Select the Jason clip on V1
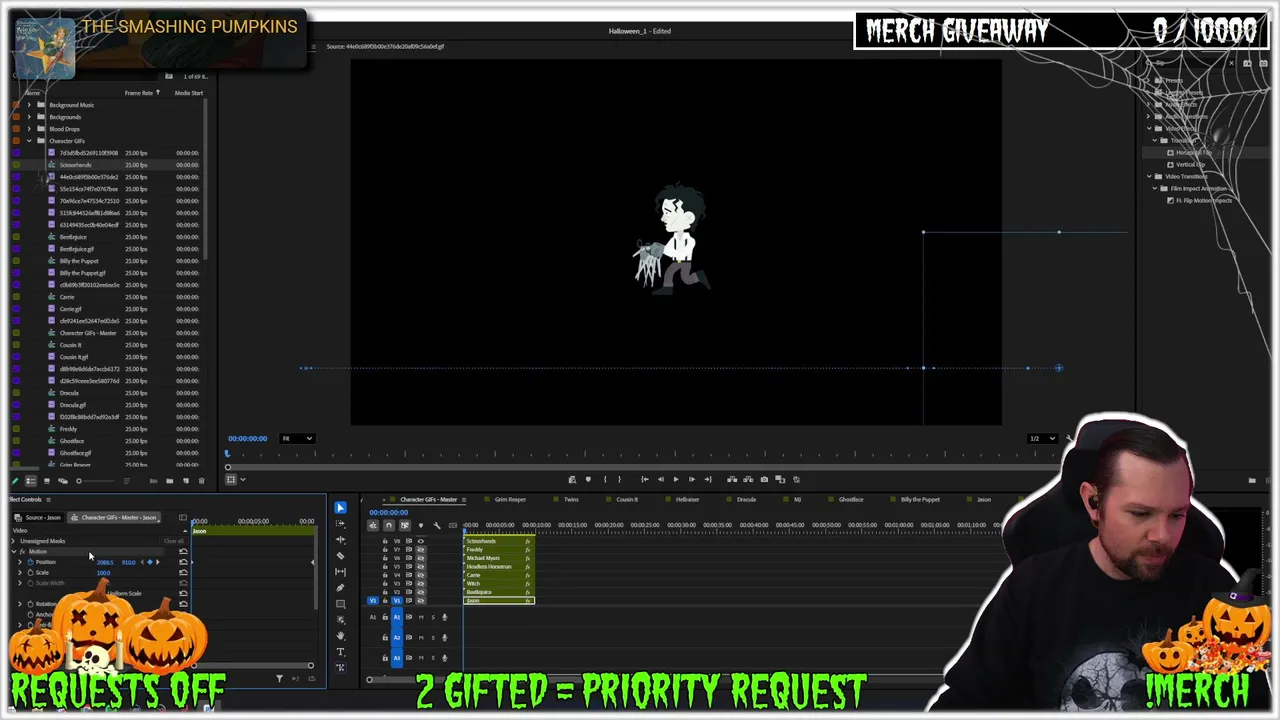The height and width of the screenshot is (720, 1280). tap(499, 601)
